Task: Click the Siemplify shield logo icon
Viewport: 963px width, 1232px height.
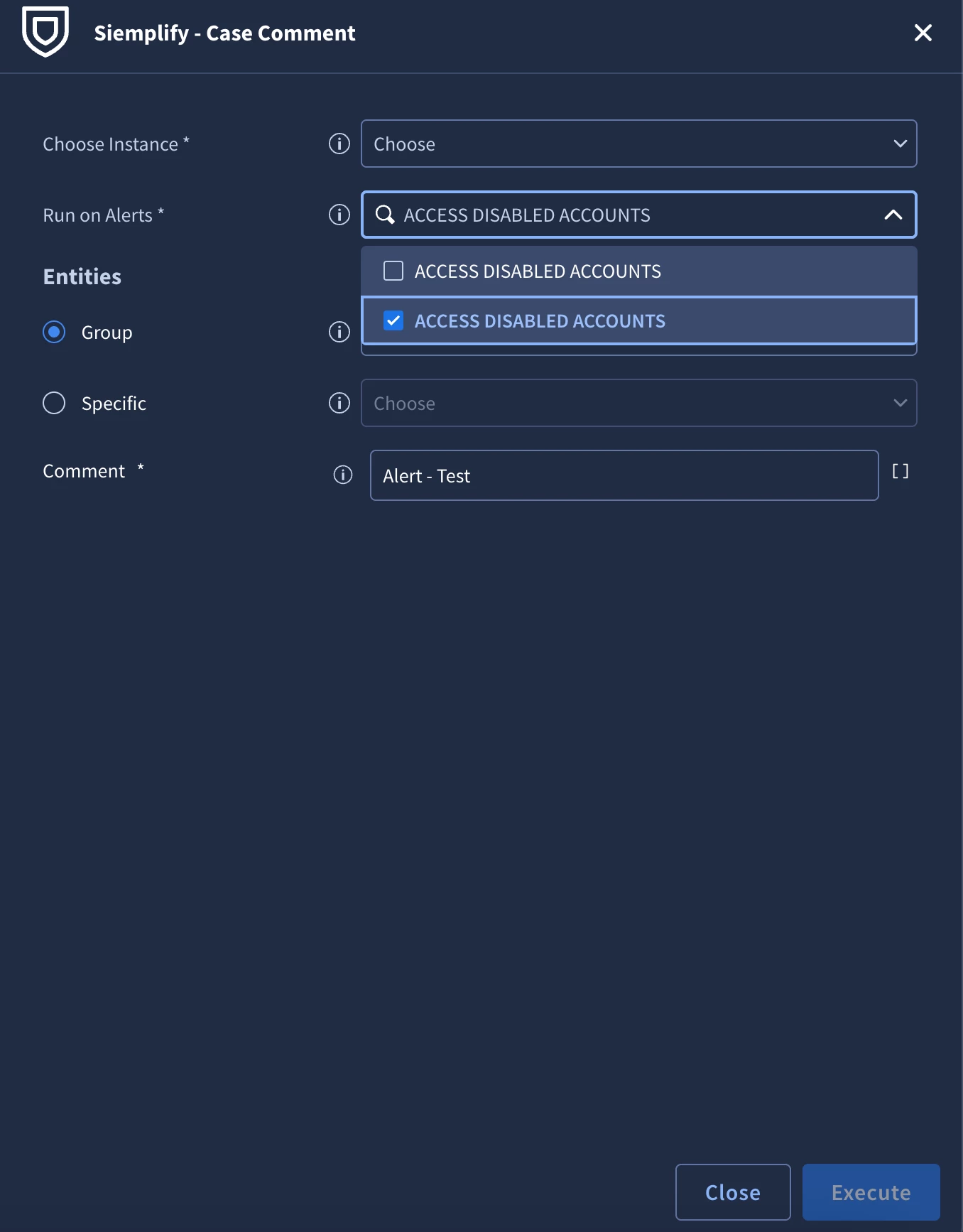Action: [x=45, y=32]
